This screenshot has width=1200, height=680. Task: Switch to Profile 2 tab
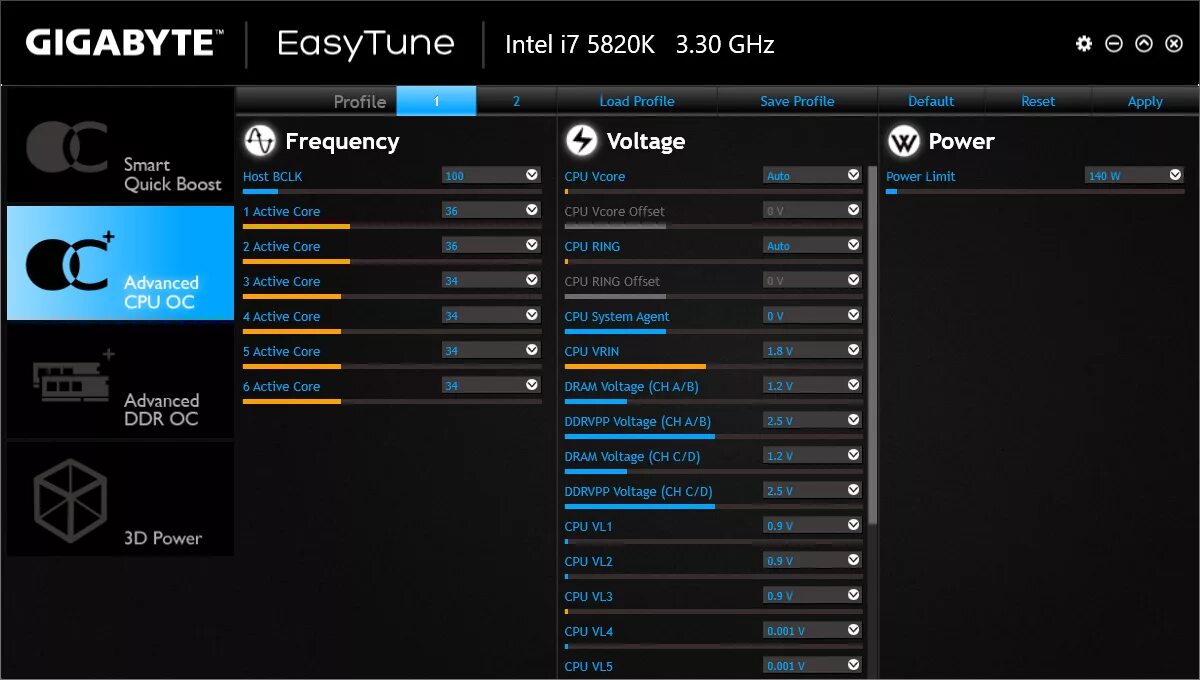(516, 101)
